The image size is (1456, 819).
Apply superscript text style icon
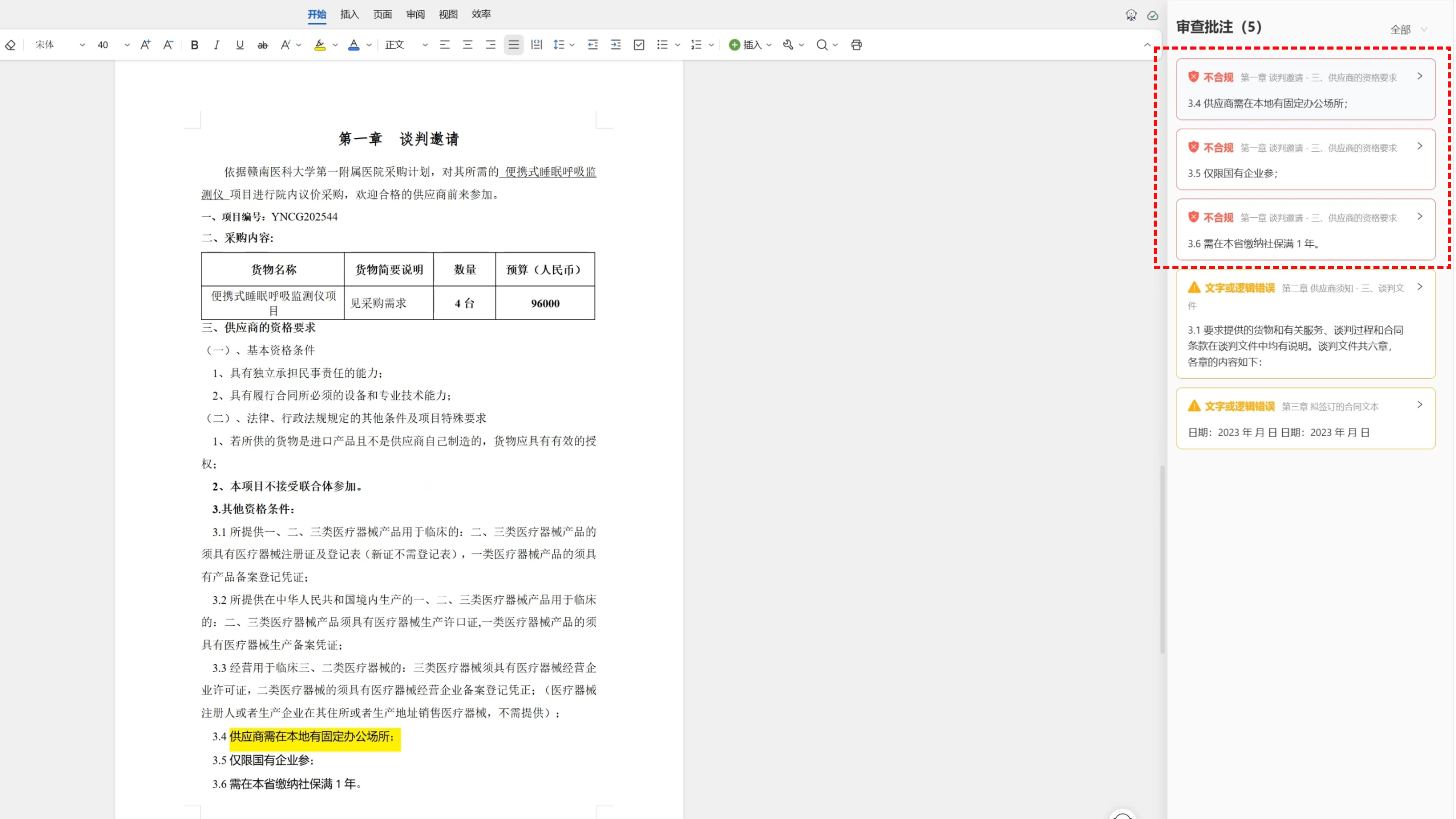coord(285,45)
